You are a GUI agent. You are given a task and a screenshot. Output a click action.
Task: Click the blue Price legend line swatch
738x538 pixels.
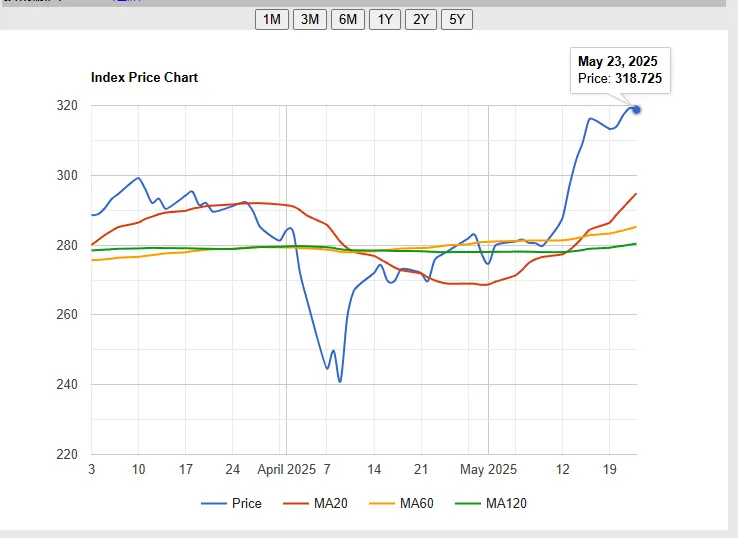click(x=214, y=504)
